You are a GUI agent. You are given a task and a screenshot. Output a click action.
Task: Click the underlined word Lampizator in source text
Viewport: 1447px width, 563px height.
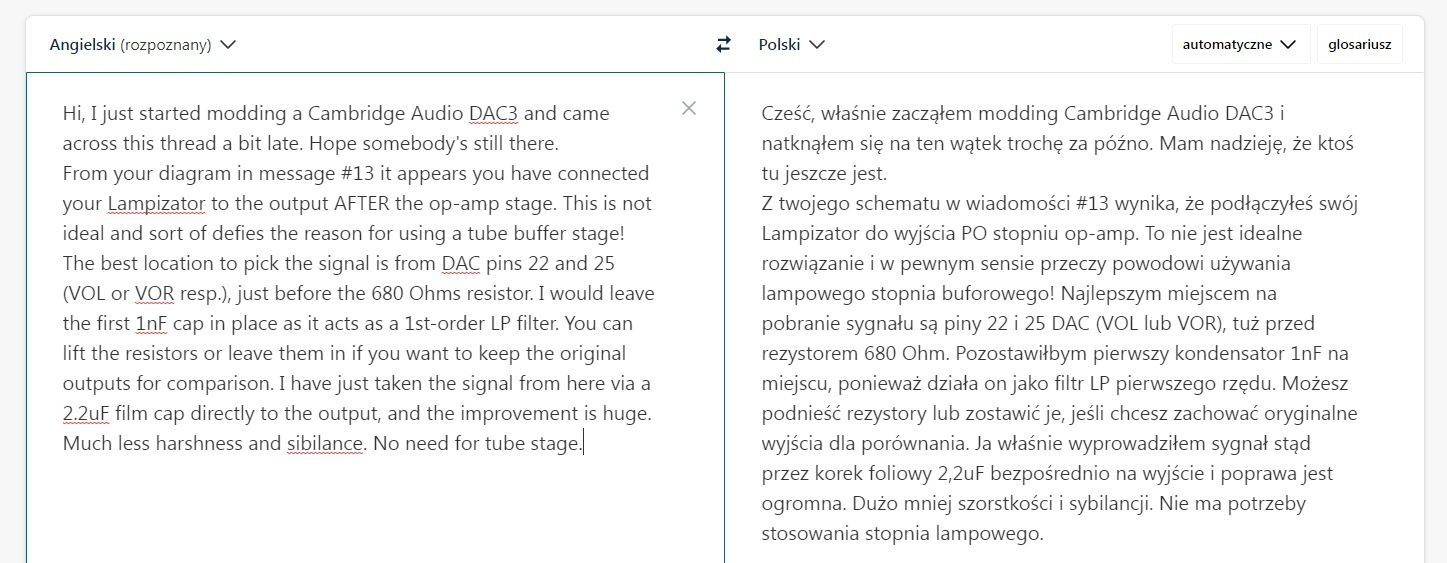click(x=156, y=203)
